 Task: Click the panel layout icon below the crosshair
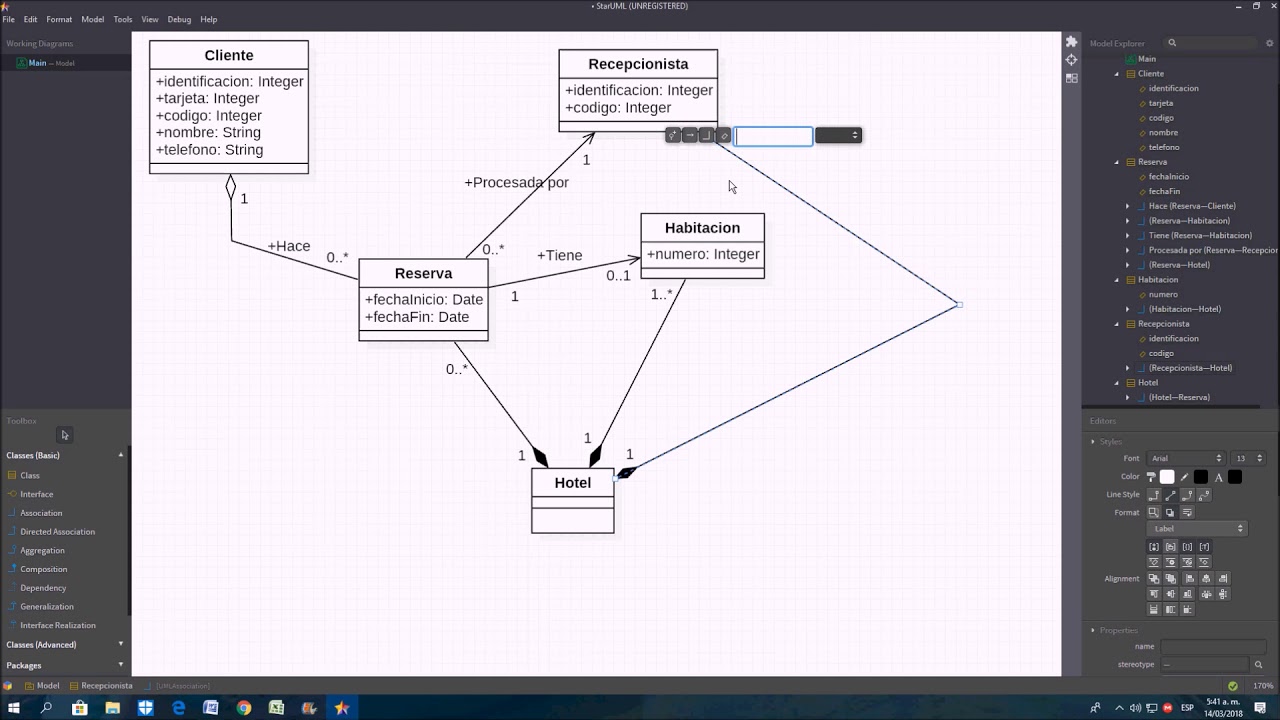point(1071,78)
